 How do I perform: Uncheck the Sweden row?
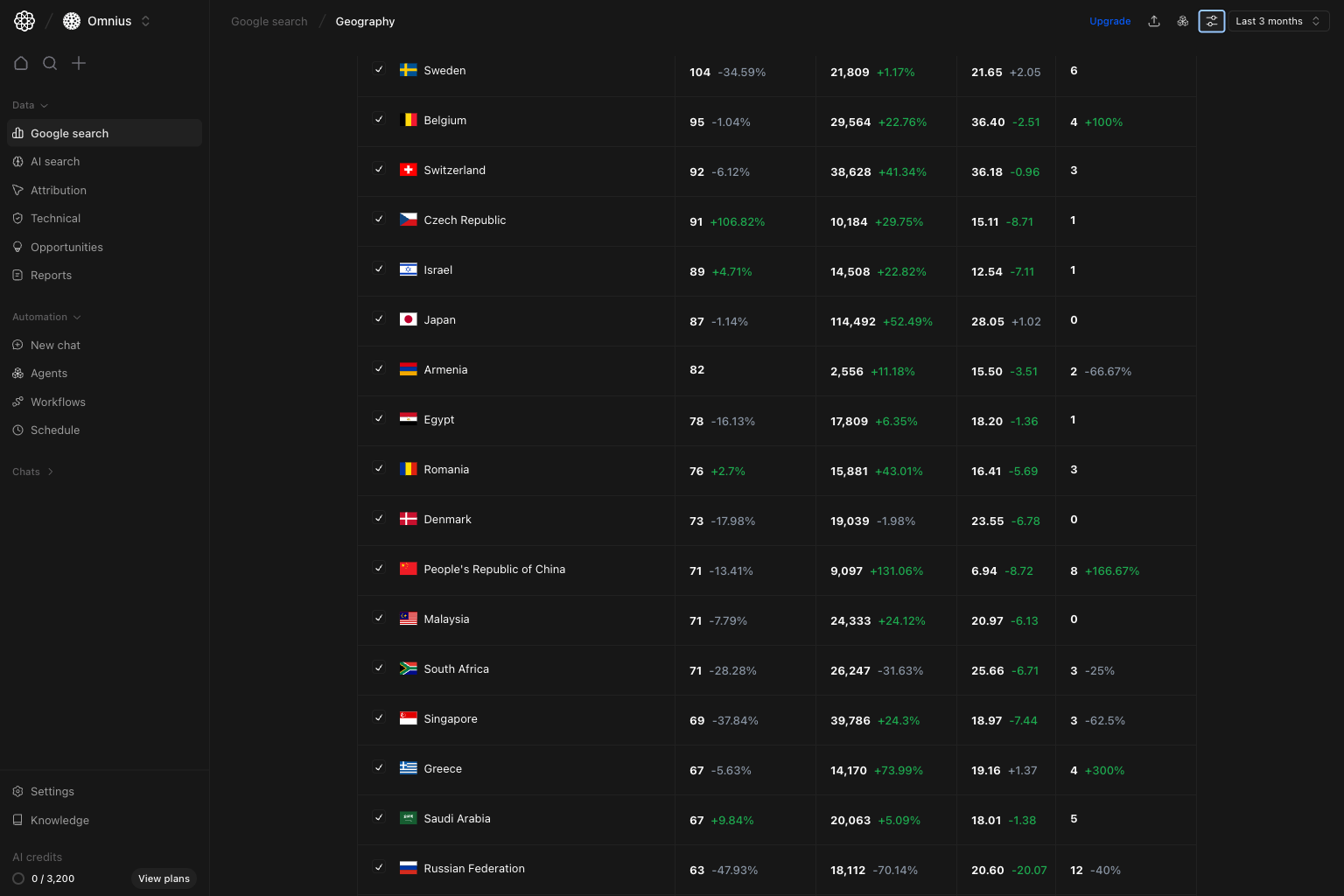379,69
